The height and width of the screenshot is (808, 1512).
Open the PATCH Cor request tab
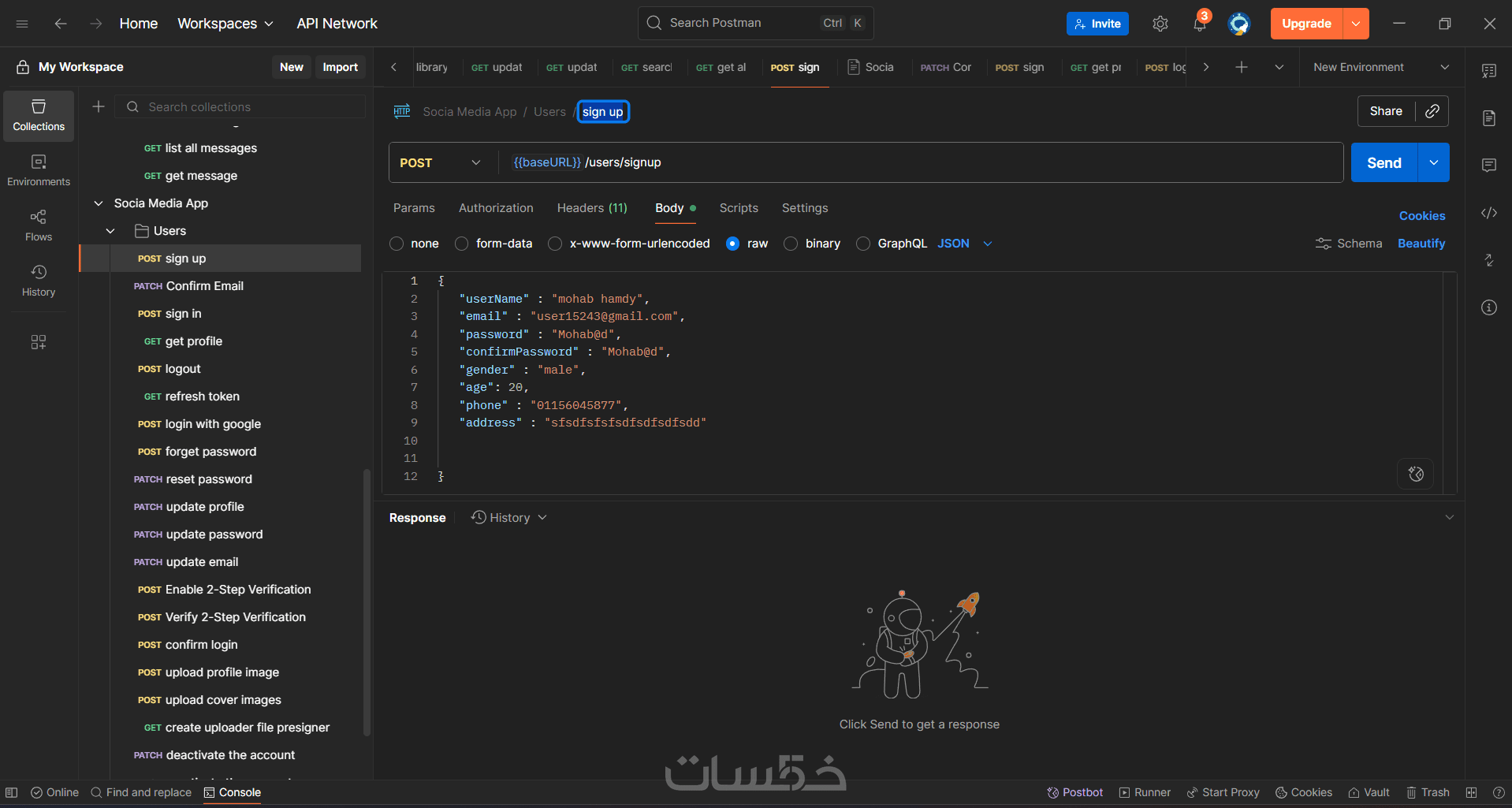[946, 67]
